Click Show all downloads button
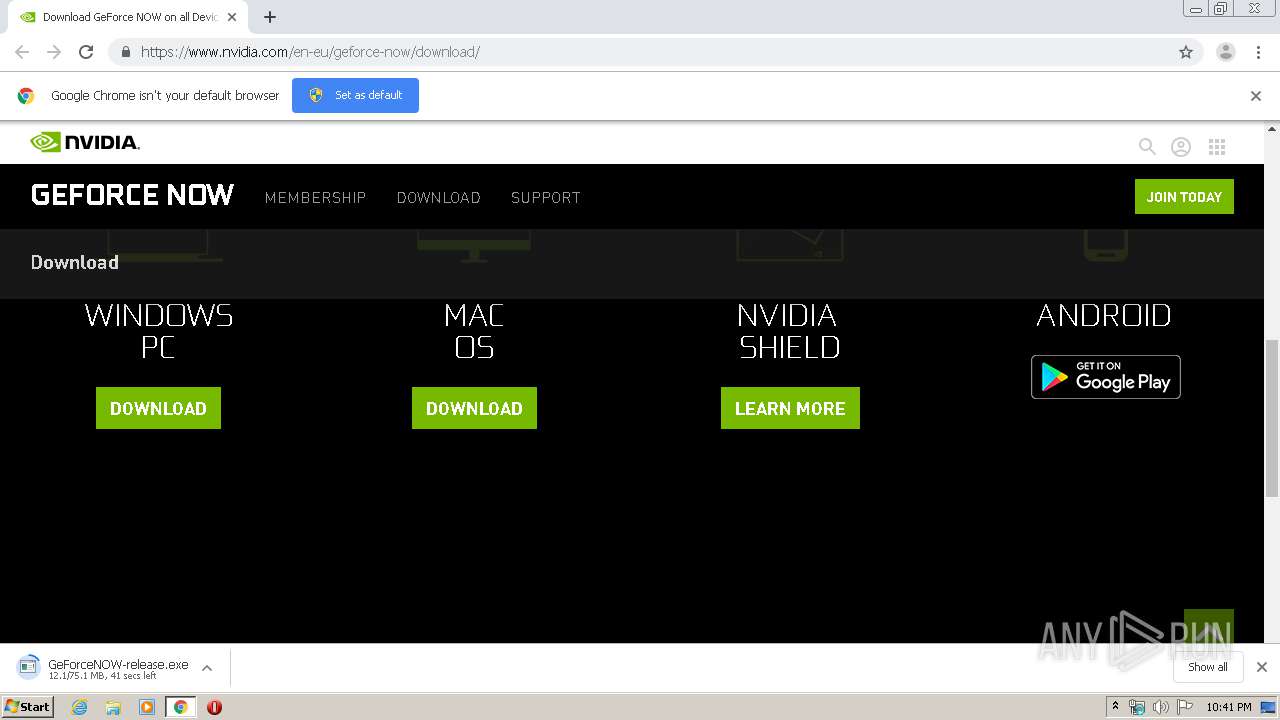Screen dimensions: 1280x720 [x=1208, y=667]
